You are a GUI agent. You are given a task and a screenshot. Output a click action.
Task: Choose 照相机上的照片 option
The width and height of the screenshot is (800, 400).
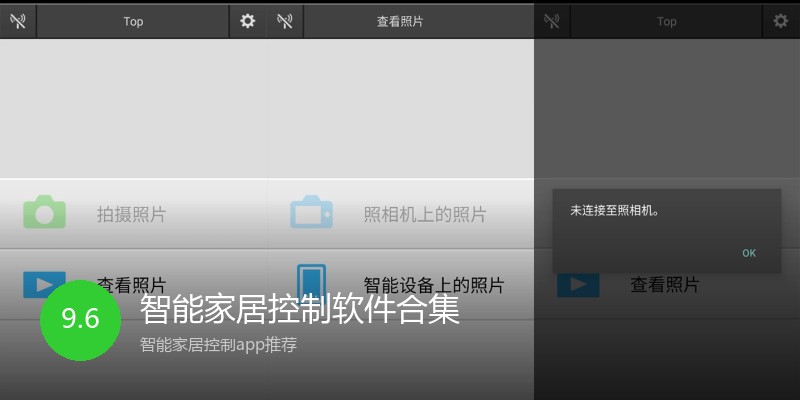(401, 214)
